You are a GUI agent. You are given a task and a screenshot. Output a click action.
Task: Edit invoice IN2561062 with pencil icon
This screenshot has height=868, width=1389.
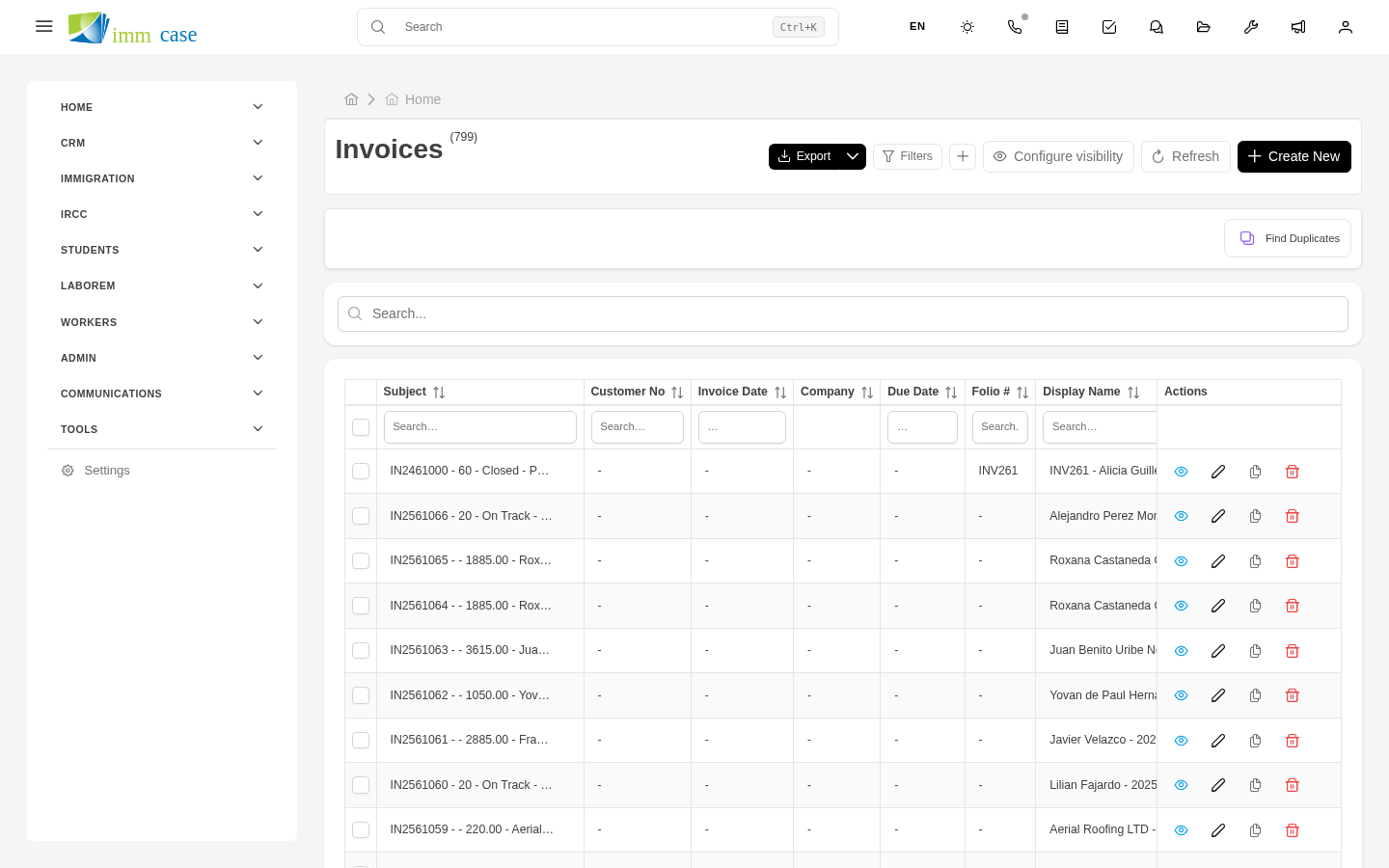pyautogui.click(x=1218, y=695)
